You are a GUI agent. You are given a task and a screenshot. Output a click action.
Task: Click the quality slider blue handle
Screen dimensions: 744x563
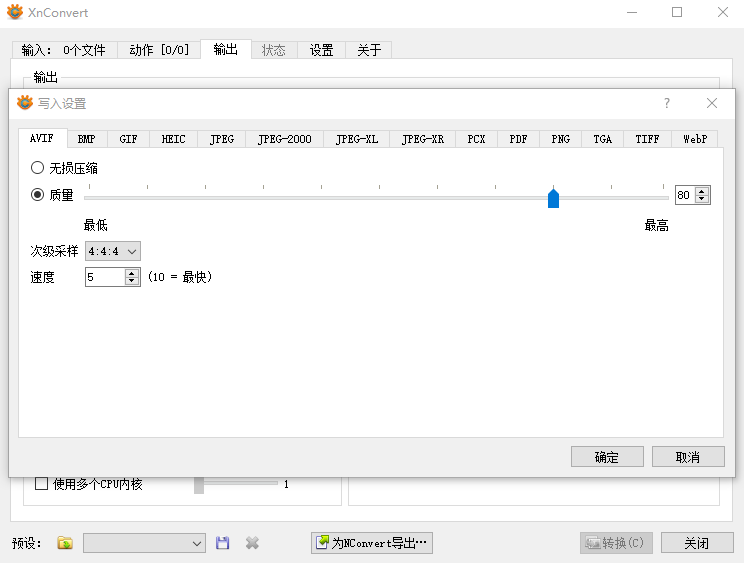(553, 197)
